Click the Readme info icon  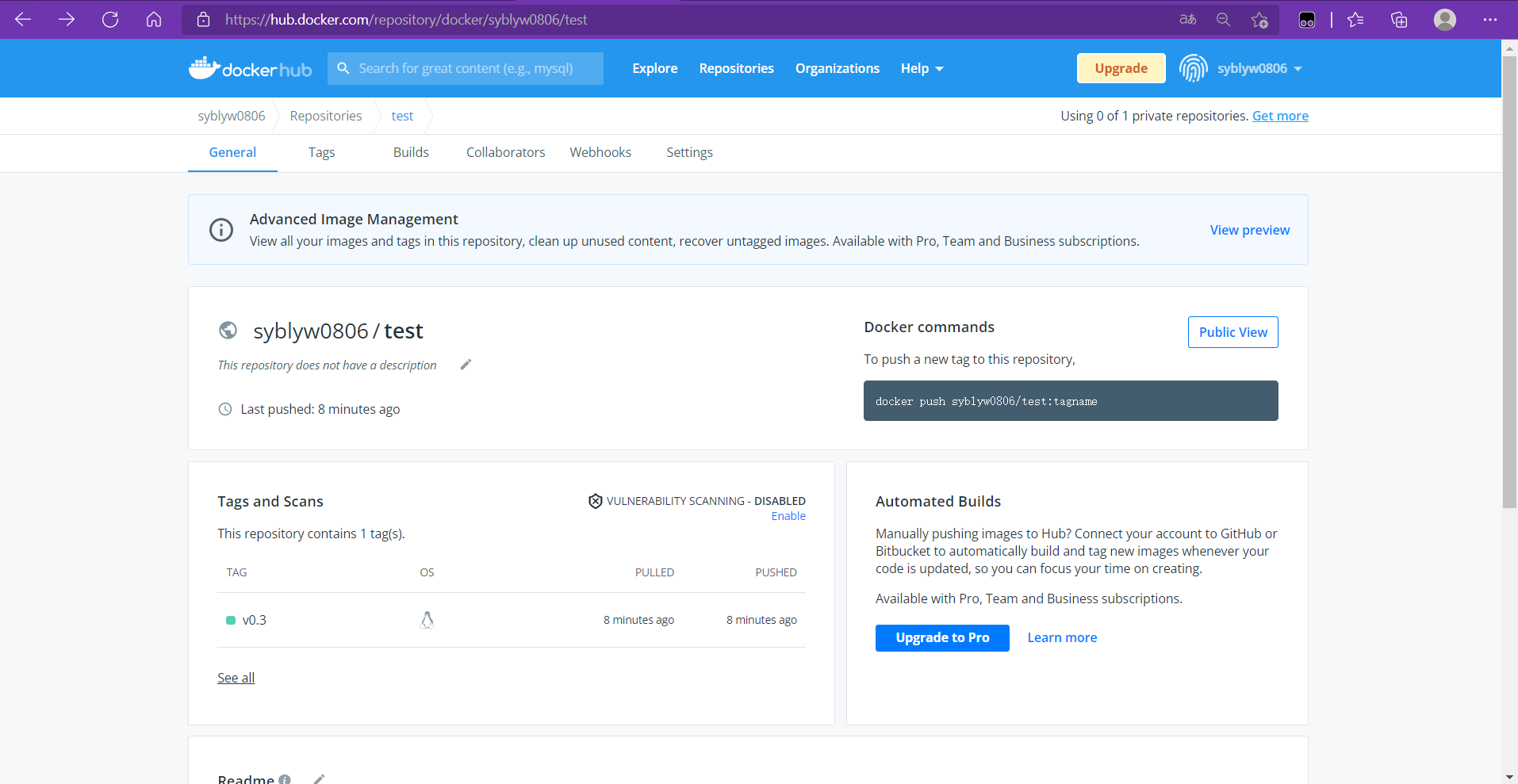285,779
